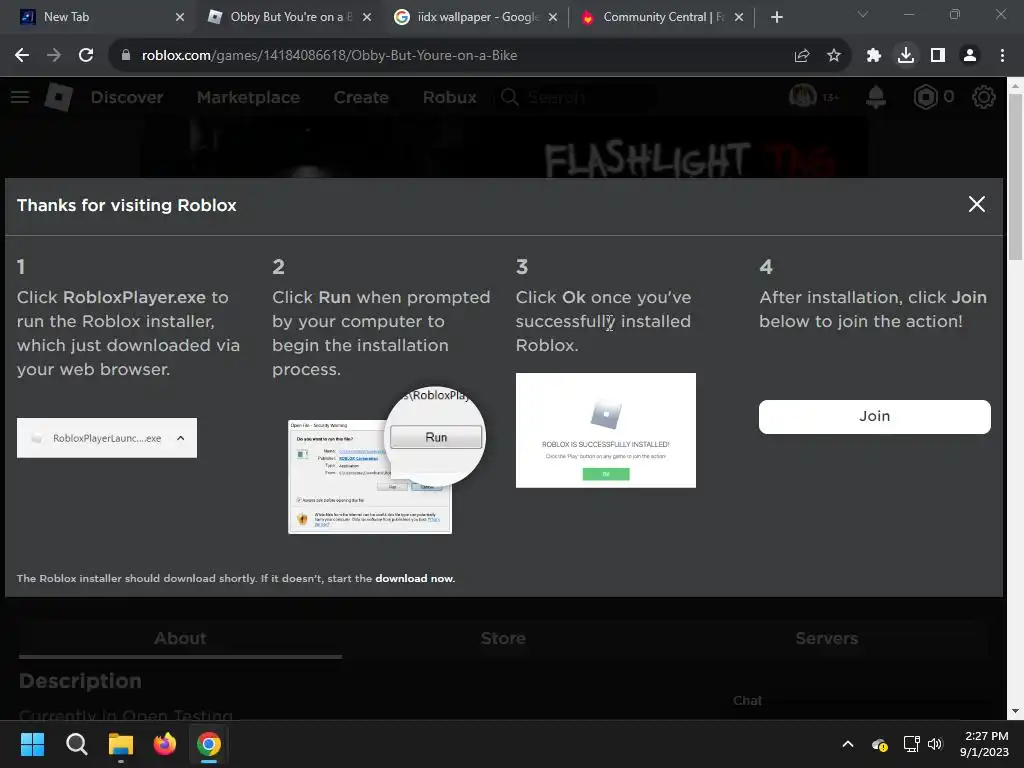Open Roblox settings gear

click(983, 97)
